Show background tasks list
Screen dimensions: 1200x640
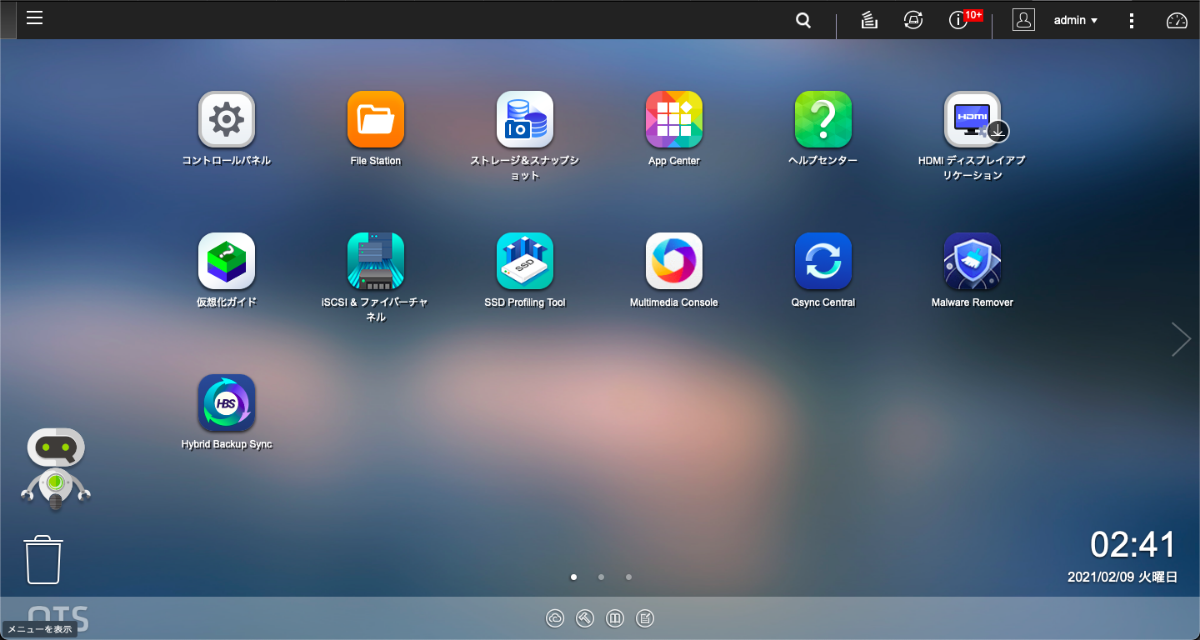click(869, 20)
